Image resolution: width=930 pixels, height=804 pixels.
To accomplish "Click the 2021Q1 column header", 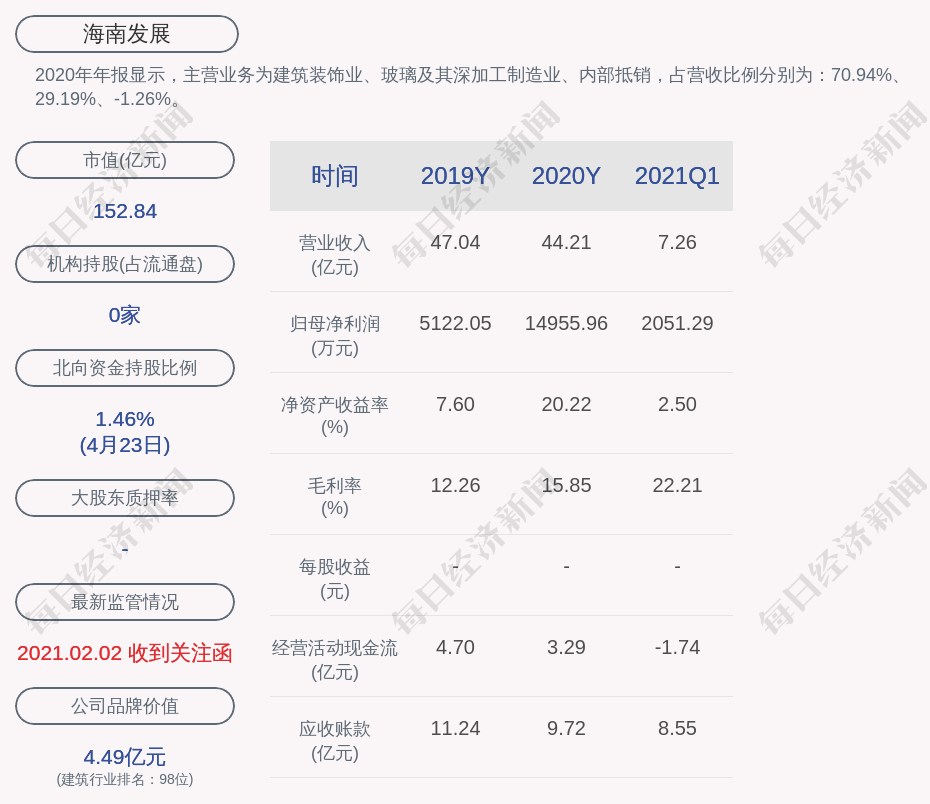I will [x=677, y=176].
